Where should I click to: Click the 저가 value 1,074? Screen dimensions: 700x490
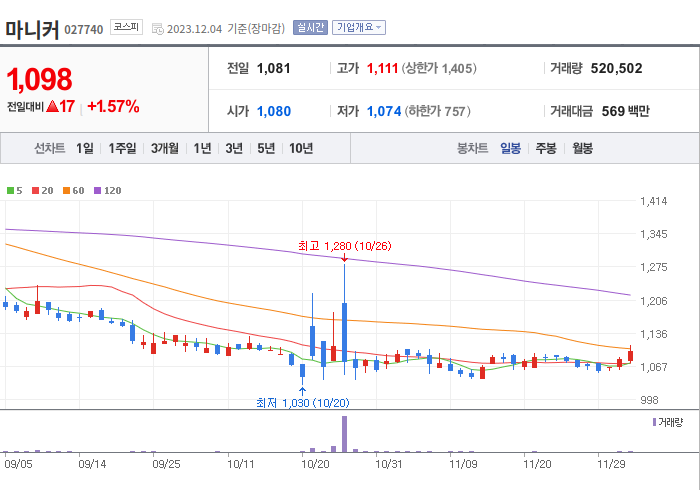point(384,111)
